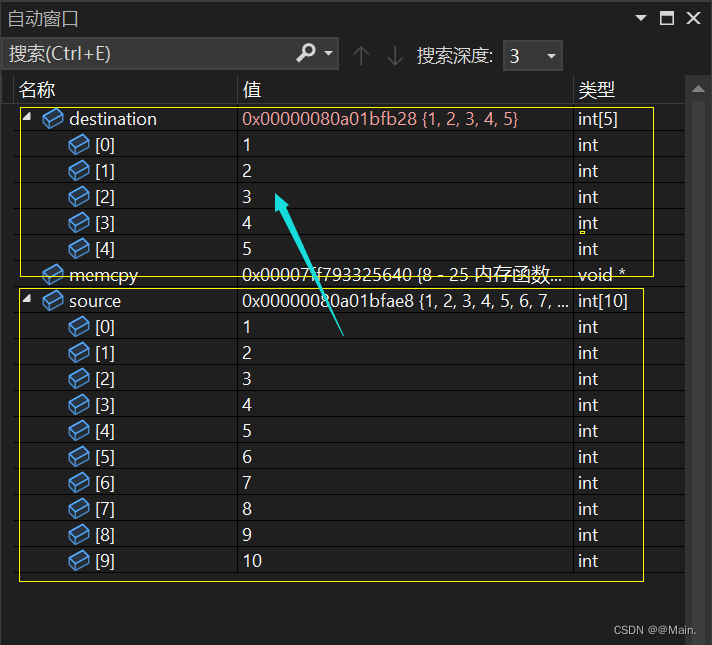Click the memcpy variable cube icon

[x=53, y=274]
